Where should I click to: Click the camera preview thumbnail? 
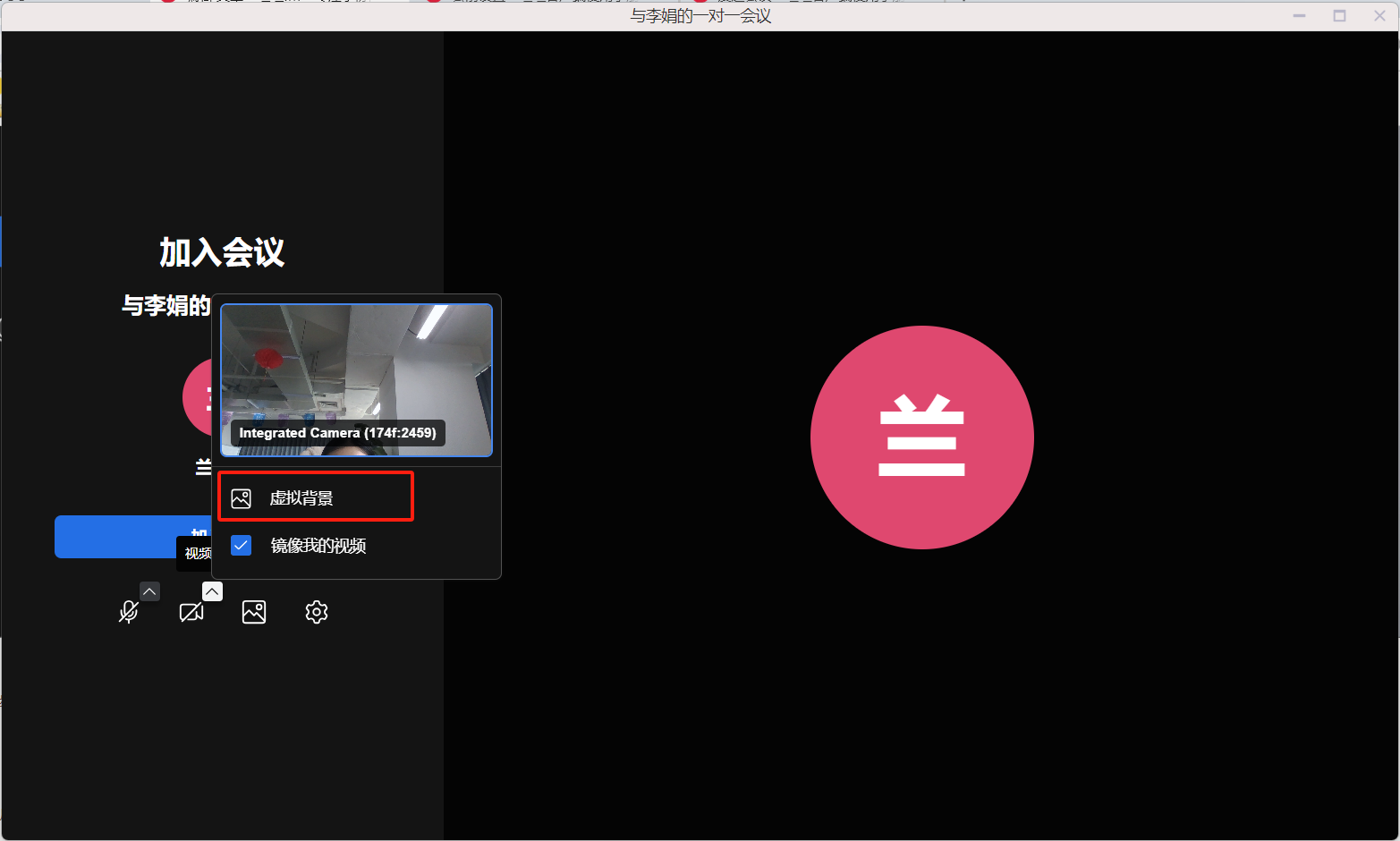click(x=356, y=367)
